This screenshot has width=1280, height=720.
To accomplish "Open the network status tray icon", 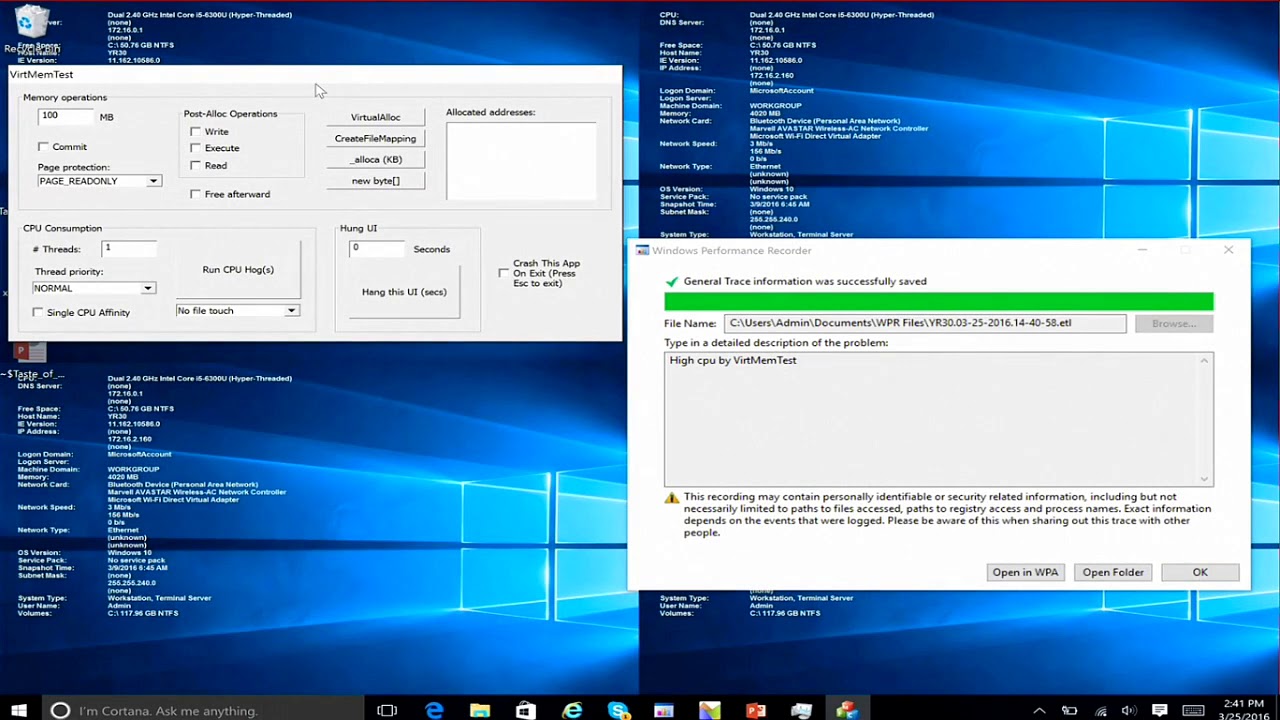I will coord(1101,711).
